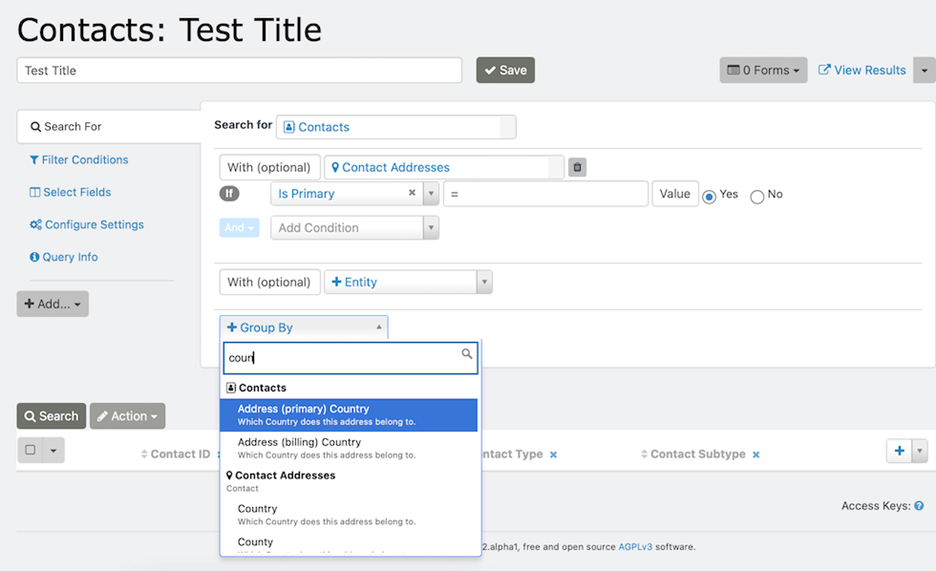This screenshot has height=571, width=936.
Task: Open the 0 Forms dropdown
Action: tap(763, 70)
